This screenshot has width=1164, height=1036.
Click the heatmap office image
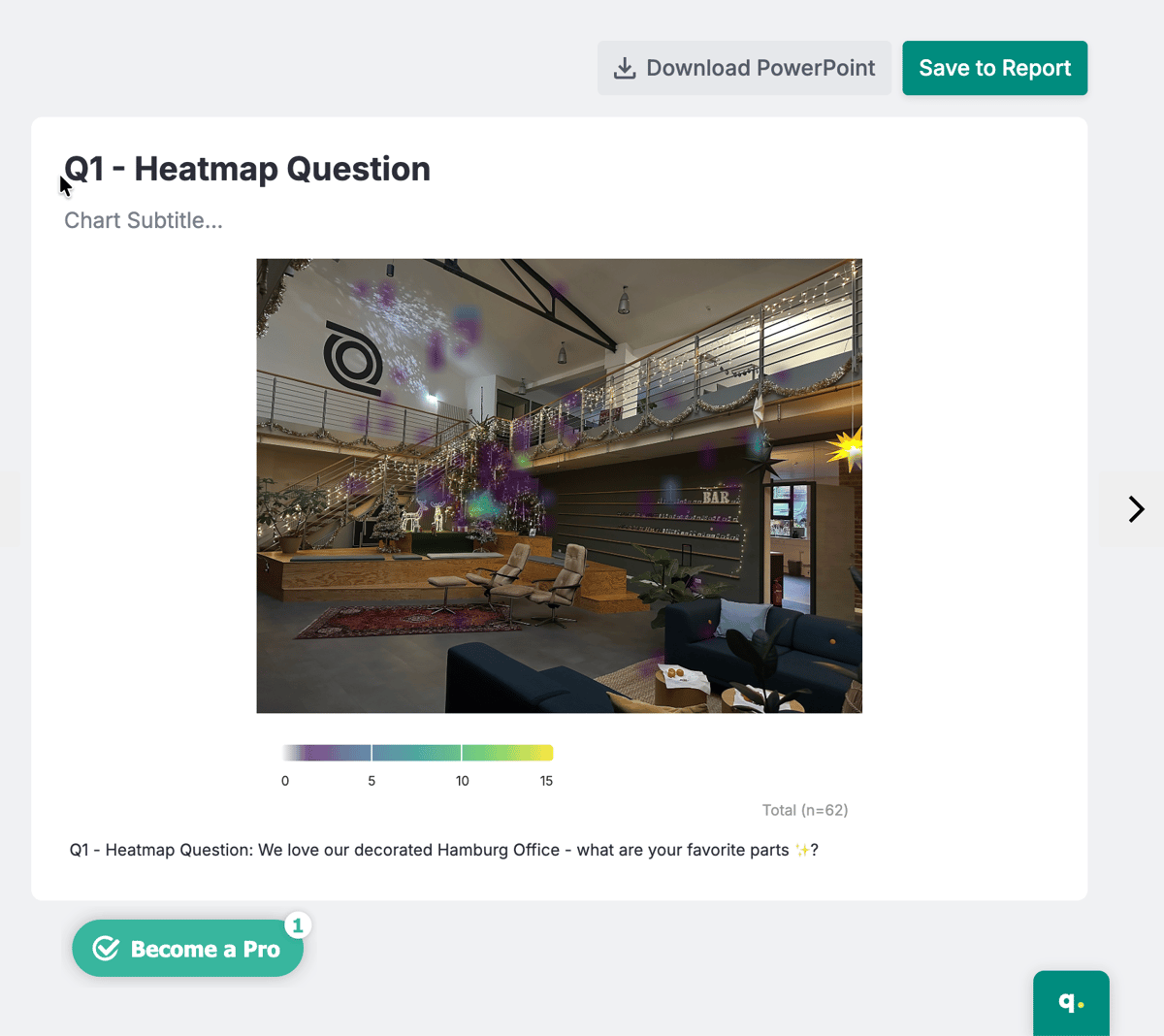pos(559,486)
